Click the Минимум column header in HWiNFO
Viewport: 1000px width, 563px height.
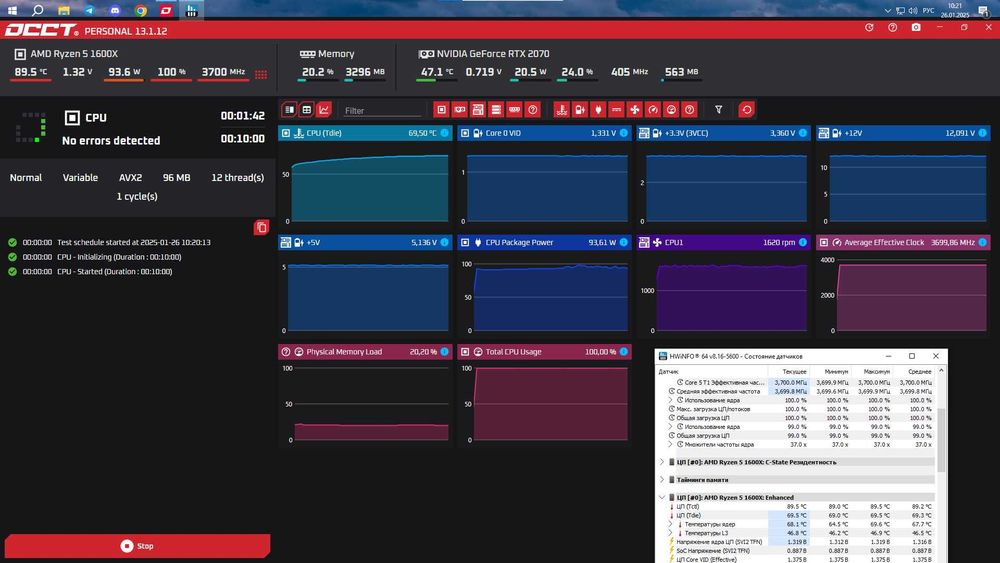831,371
